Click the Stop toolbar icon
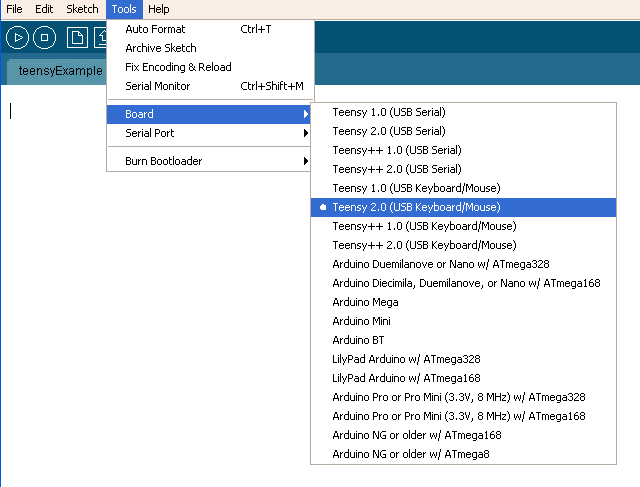The height and width of the screenshot is (487, 640). pos(44,38)
